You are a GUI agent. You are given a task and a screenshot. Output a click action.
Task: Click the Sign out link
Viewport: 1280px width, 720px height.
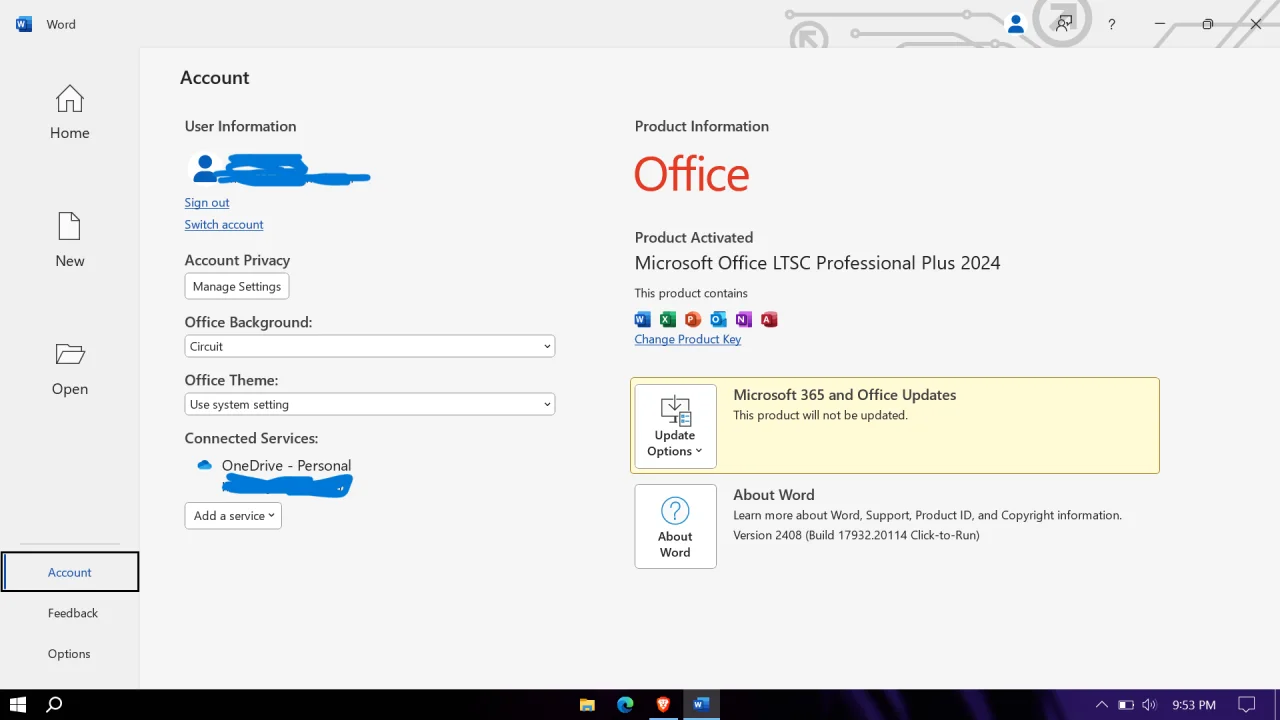(207, 202)
